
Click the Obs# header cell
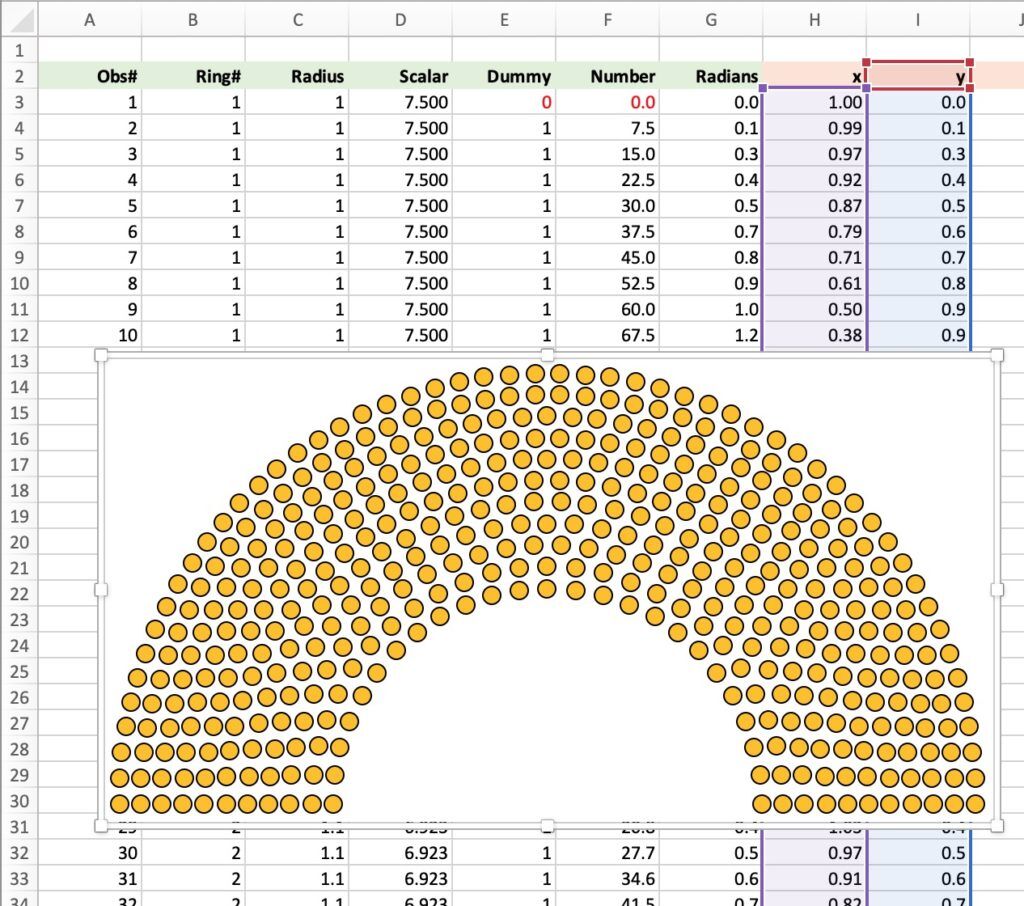90,76
